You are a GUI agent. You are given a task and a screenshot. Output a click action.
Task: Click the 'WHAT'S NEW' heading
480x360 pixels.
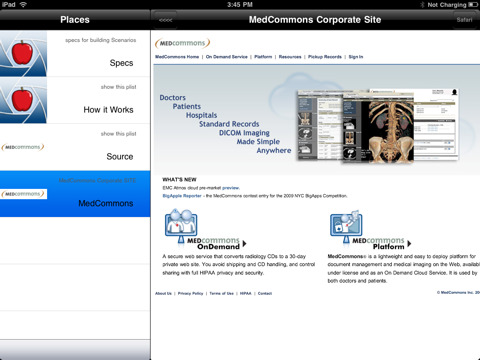click(179, 179)
